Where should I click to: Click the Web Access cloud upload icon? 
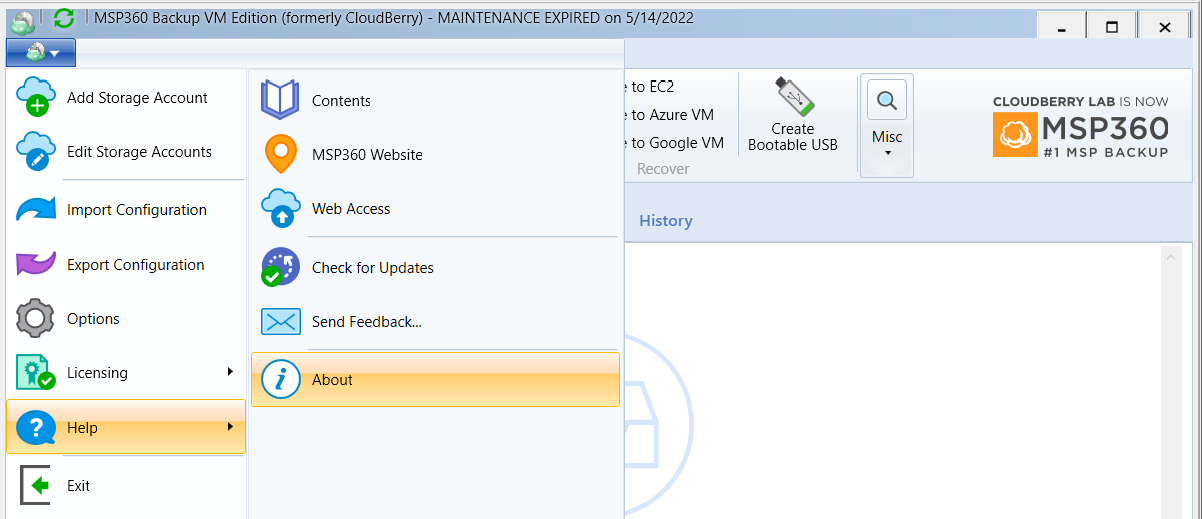280,209
